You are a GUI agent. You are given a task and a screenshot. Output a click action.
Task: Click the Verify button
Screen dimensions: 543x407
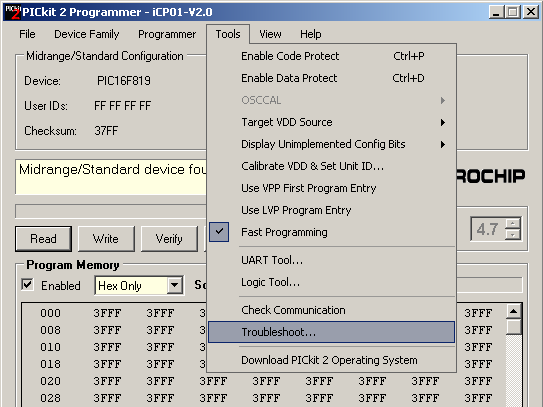[x=169, y=239]
